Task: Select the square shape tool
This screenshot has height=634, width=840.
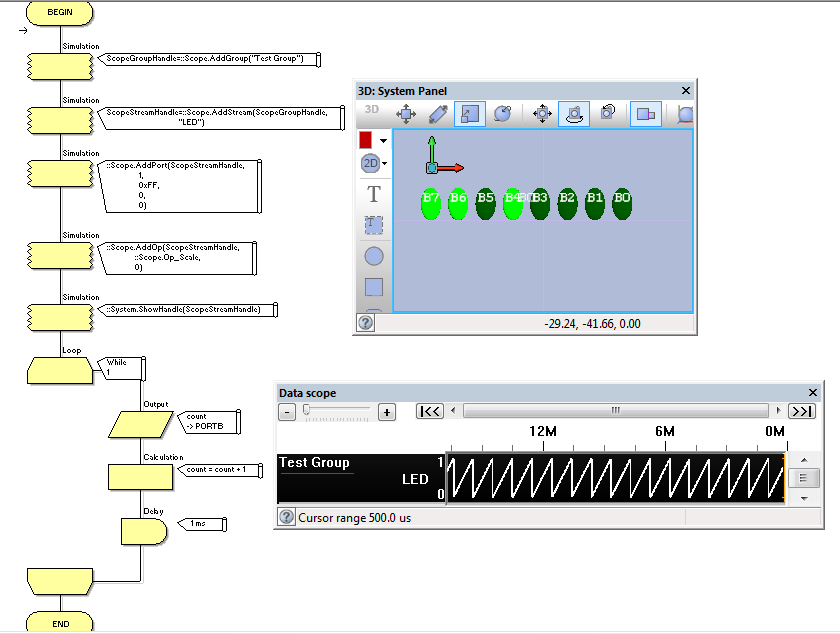Action: 373,287
